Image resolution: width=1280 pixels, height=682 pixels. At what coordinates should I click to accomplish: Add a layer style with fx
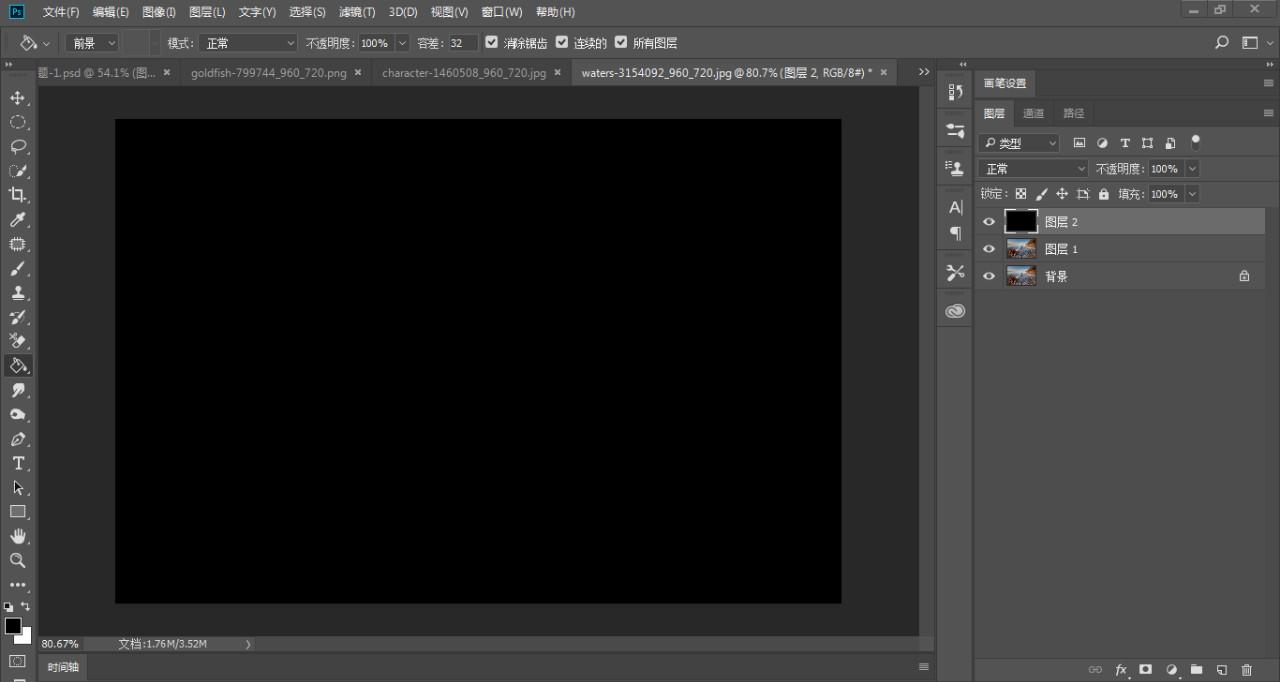coord(1121,669)
